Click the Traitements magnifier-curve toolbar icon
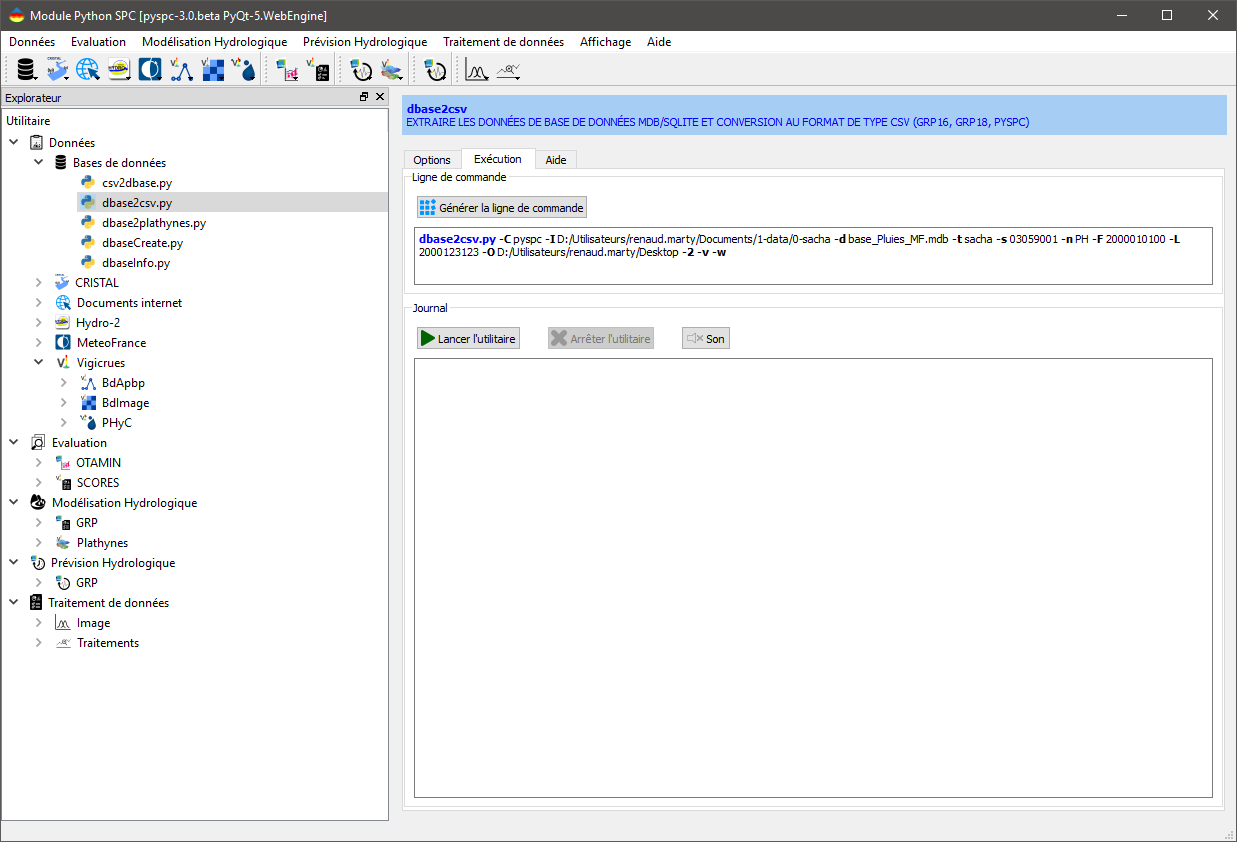The image size is (1237, 842). [x=509, y=70]
